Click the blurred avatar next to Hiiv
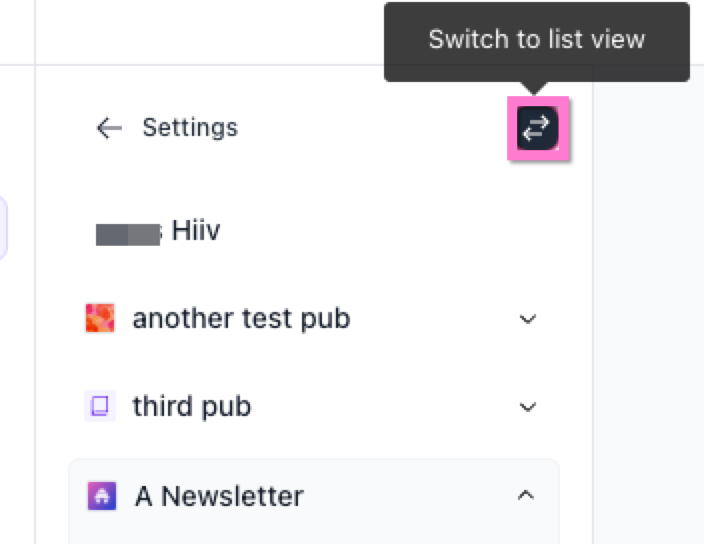The image size is (704, 544). 128,234
